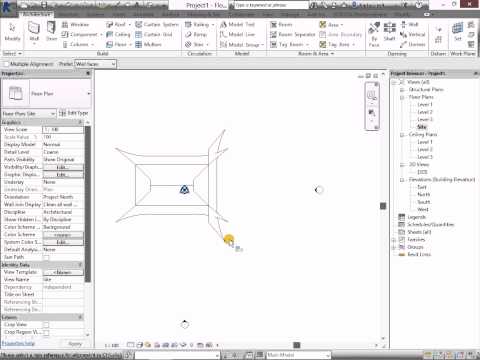Open the Prefer Wall faces dropdown
Image resolution: width=480 pixels, height=360 pixels.
[x=95, y=64]
